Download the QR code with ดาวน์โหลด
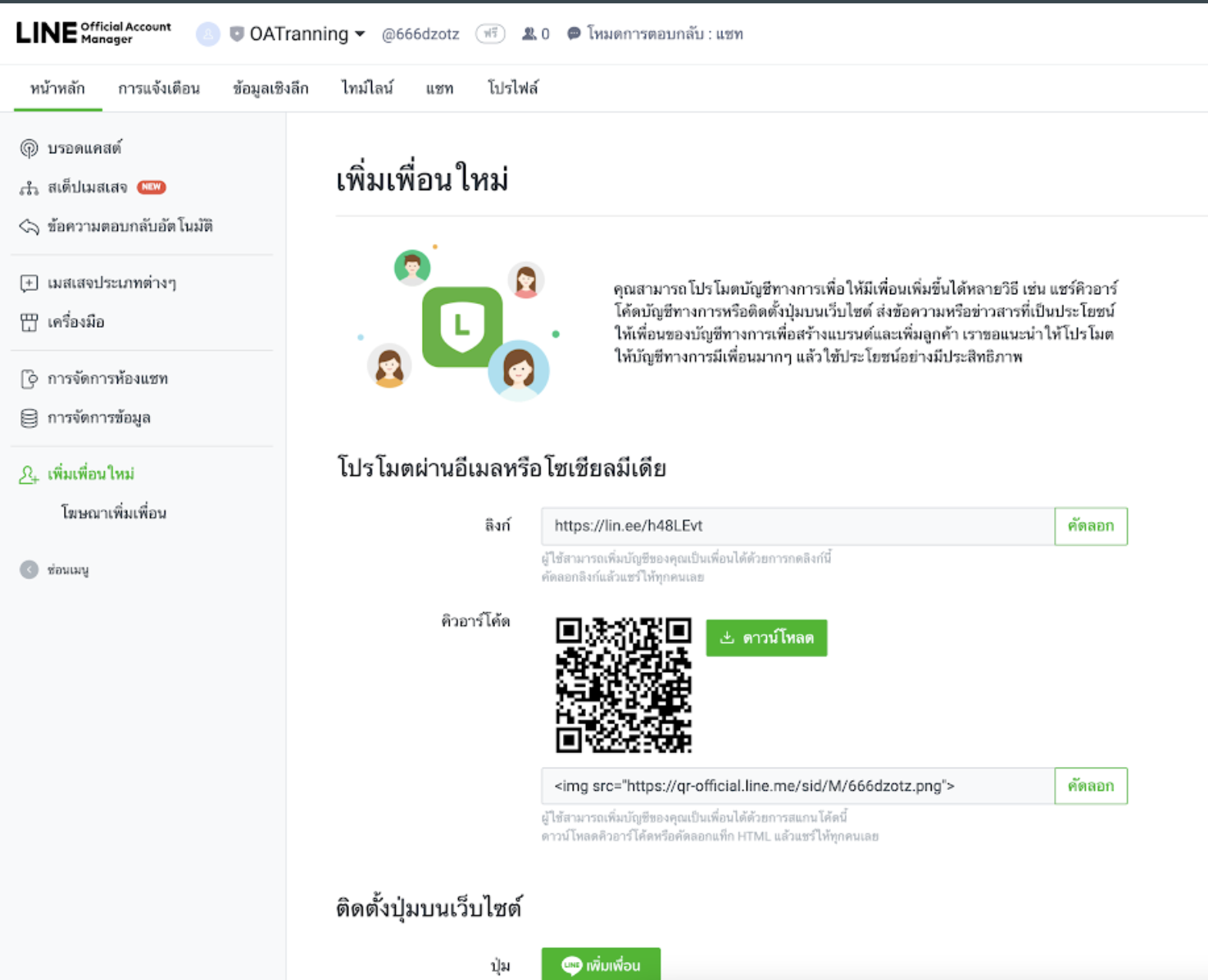 pyautogui.click(x=766, y=637)
